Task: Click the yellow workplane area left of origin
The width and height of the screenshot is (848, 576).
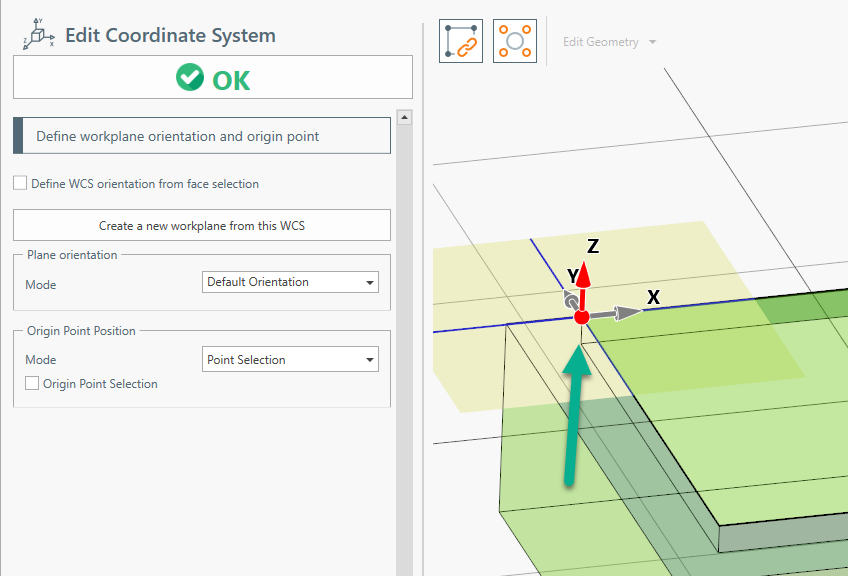Action: (480, 290)
